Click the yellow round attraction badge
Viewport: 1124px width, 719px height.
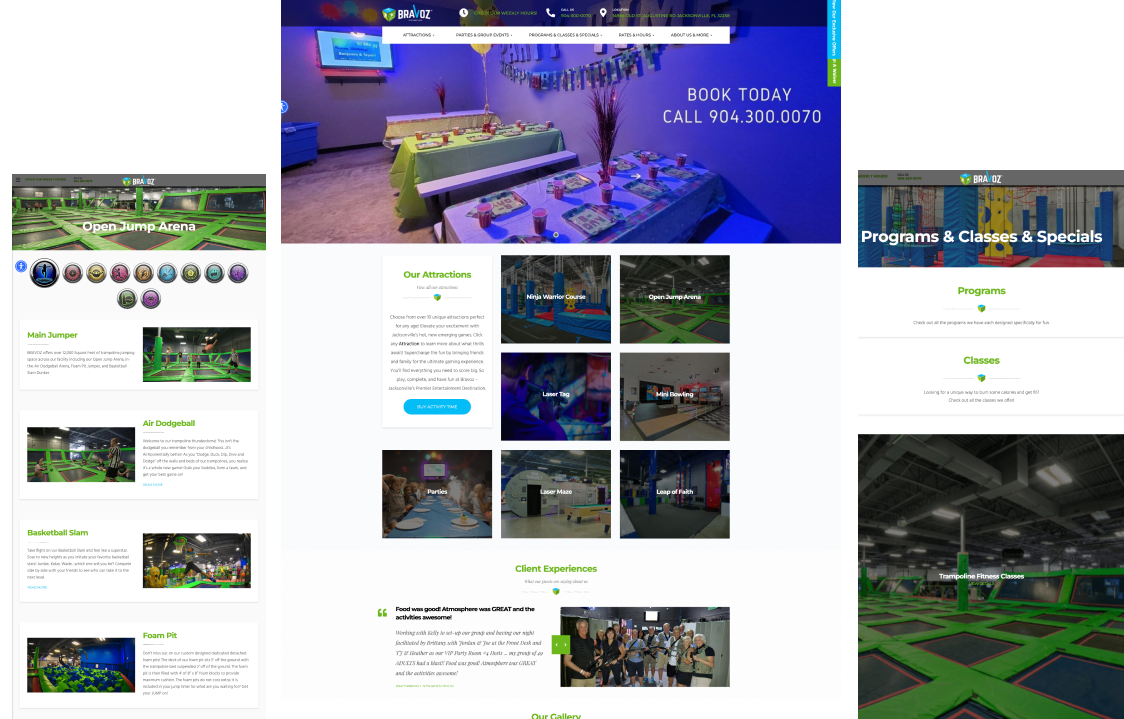(95, 272)
